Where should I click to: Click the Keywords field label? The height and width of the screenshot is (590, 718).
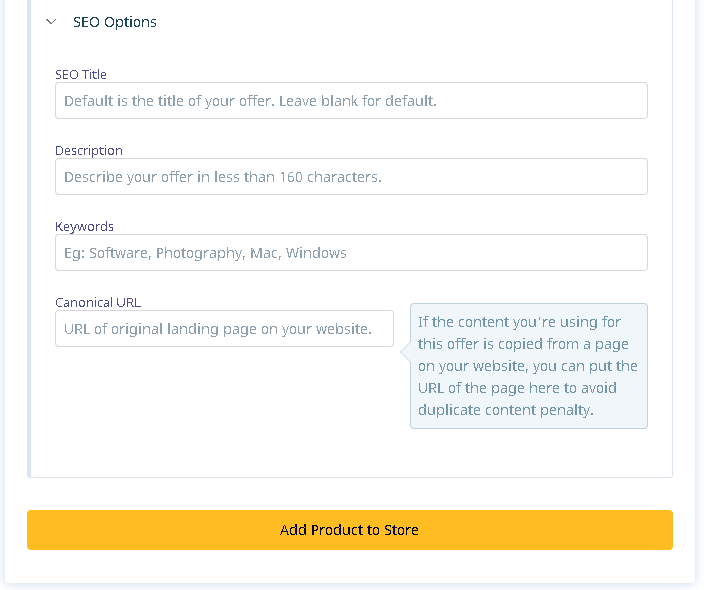pos(84,226)
